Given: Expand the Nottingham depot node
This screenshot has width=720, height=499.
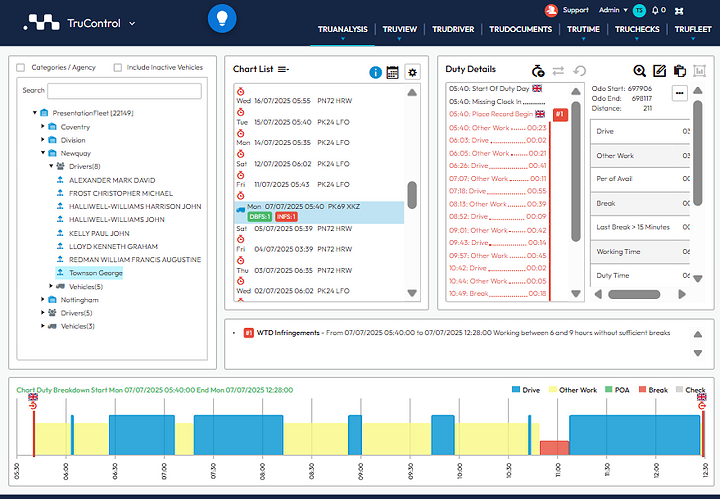Looking at the screenshot, I should click(43, 299).
